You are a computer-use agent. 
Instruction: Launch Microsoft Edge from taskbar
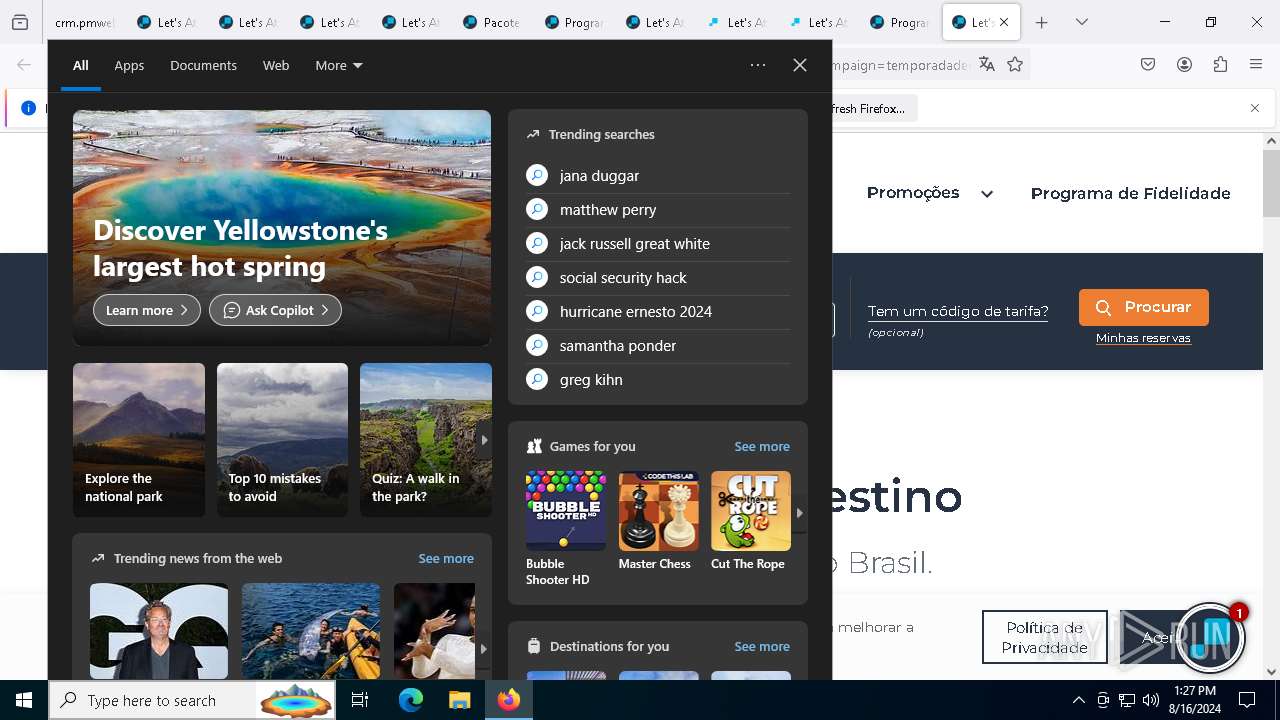coord(411,700)
